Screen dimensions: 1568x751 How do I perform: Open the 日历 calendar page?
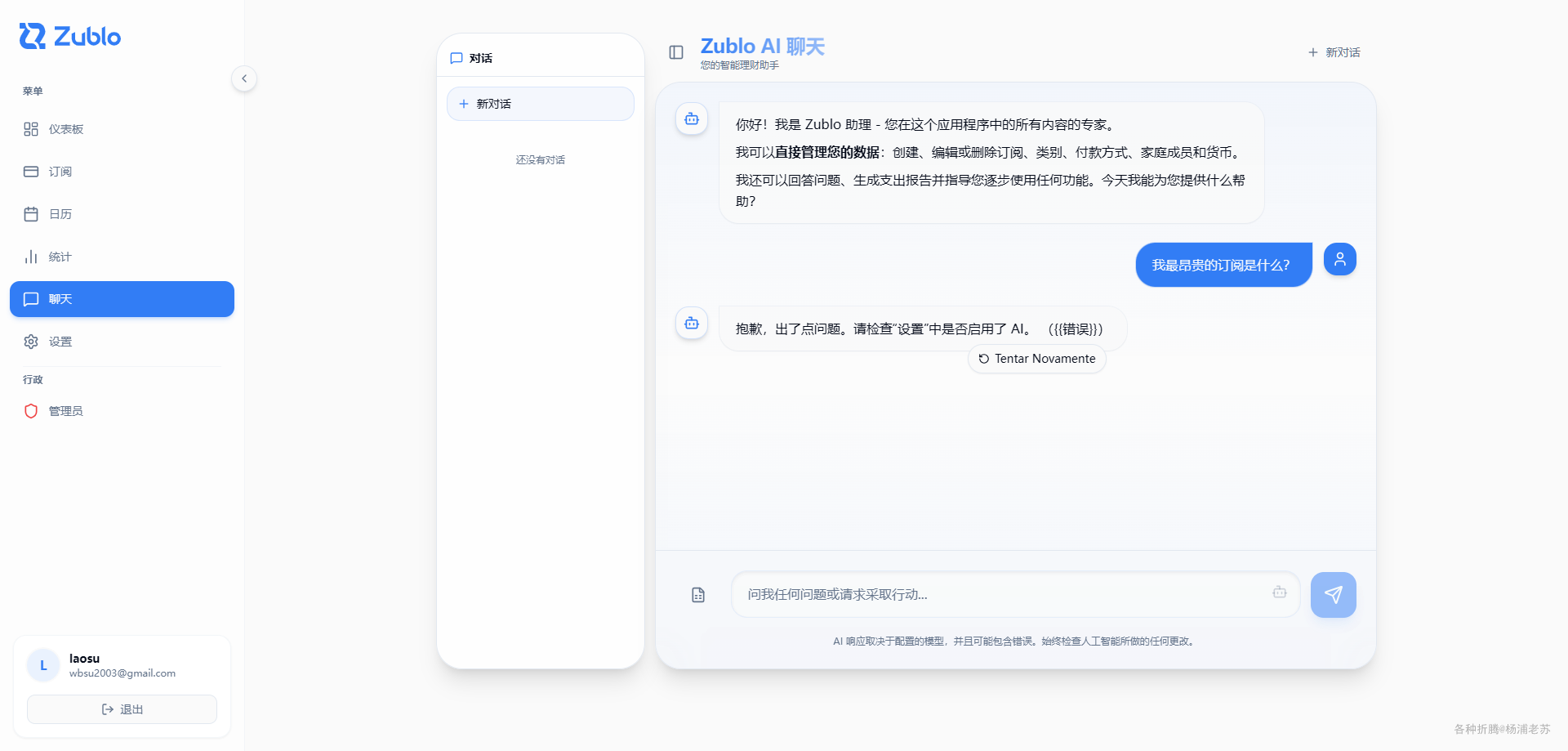click(x=122, y=214)
